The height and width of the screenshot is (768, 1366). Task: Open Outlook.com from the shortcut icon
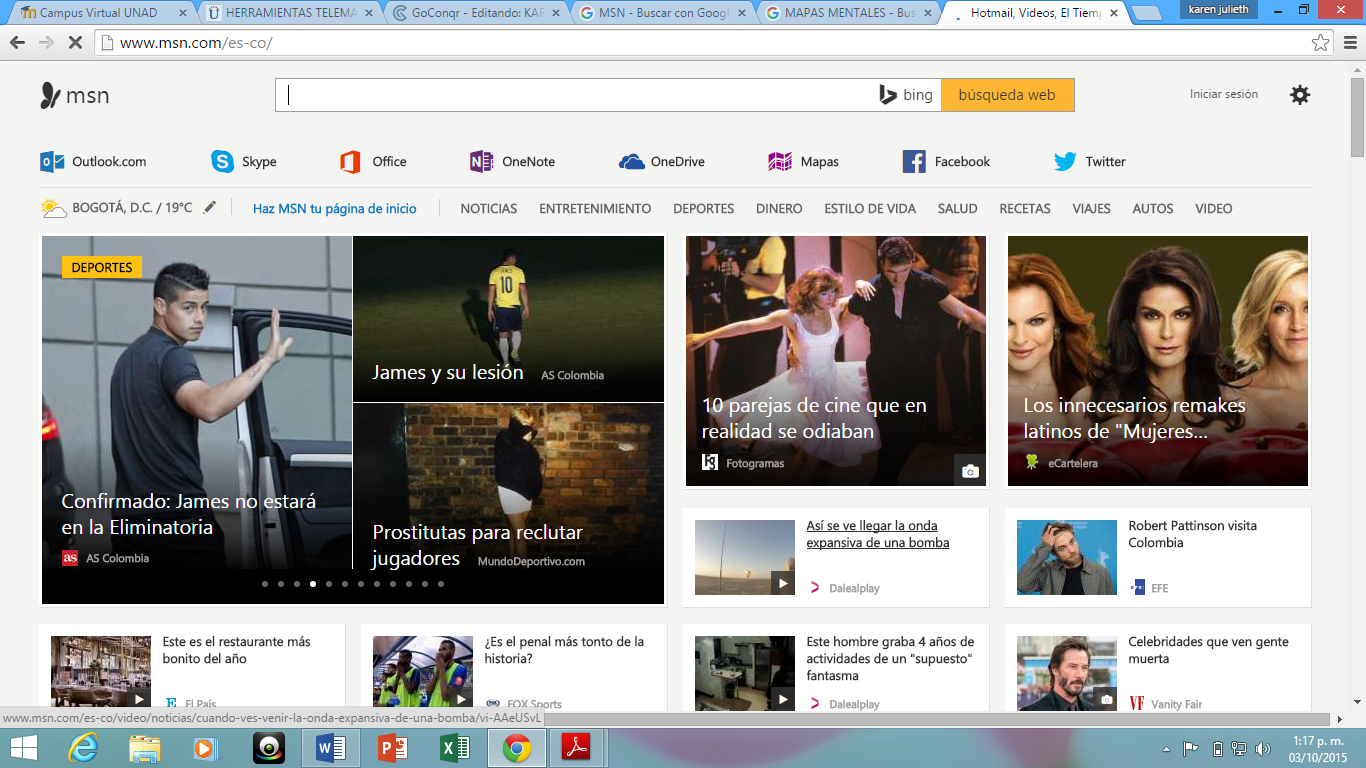click(52, 162)
